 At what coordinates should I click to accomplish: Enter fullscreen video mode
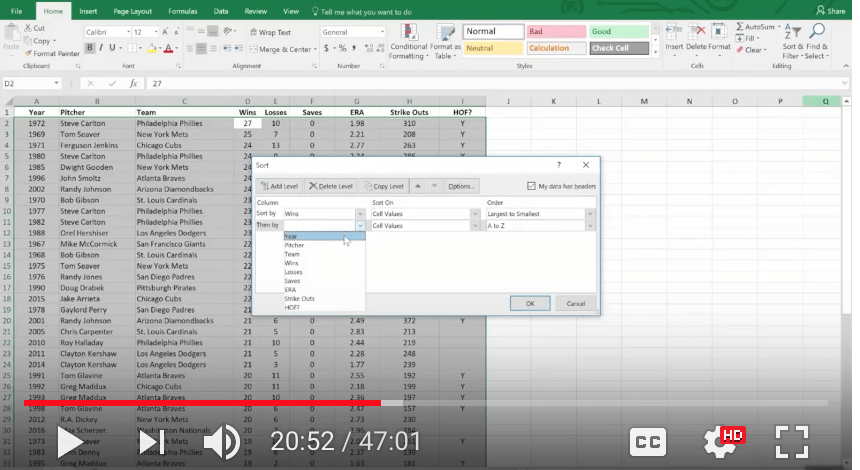pos(791,441)
